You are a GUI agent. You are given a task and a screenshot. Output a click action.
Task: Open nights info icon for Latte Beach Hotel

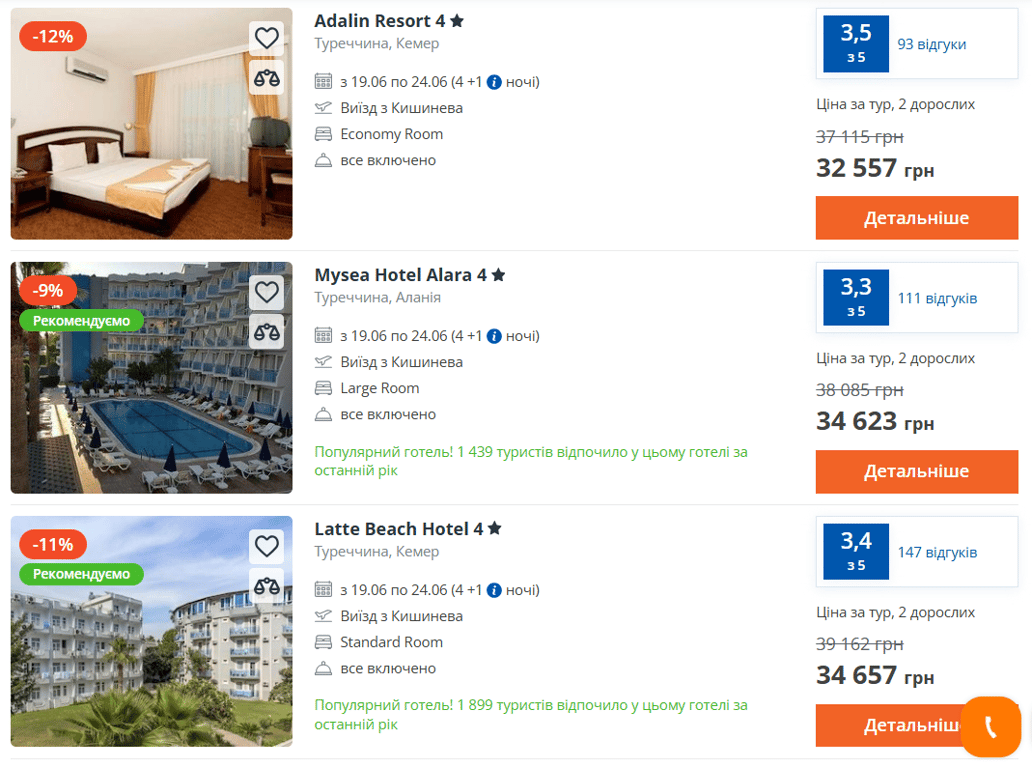point(494,590)
